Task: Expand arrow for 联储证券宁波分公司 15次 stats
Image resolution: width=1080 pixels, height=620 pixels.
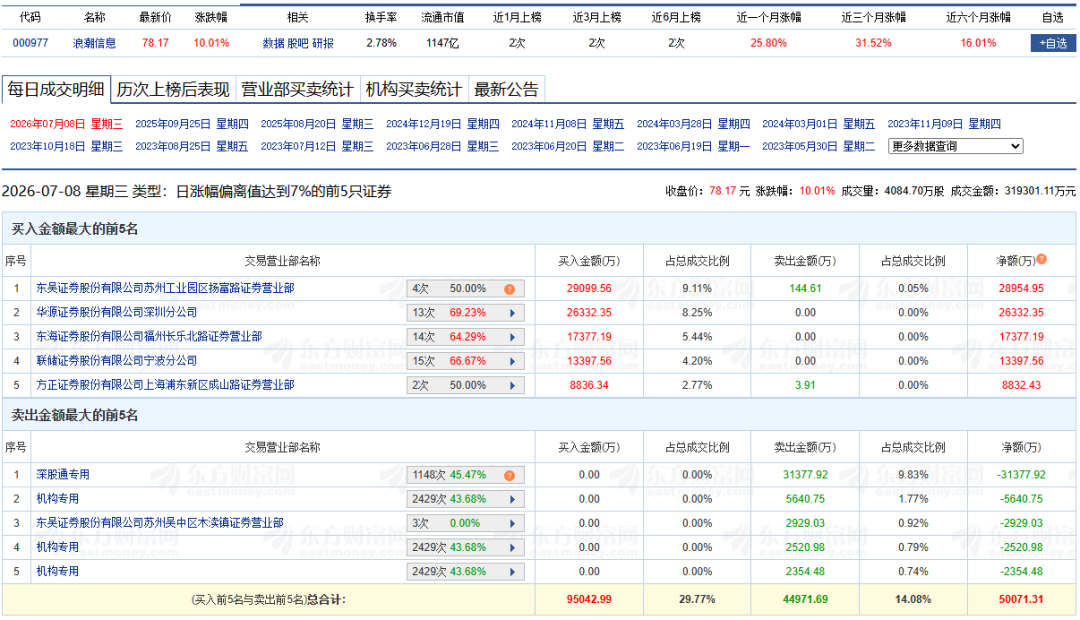Action: pyautogui.click(x=512, y=362)
